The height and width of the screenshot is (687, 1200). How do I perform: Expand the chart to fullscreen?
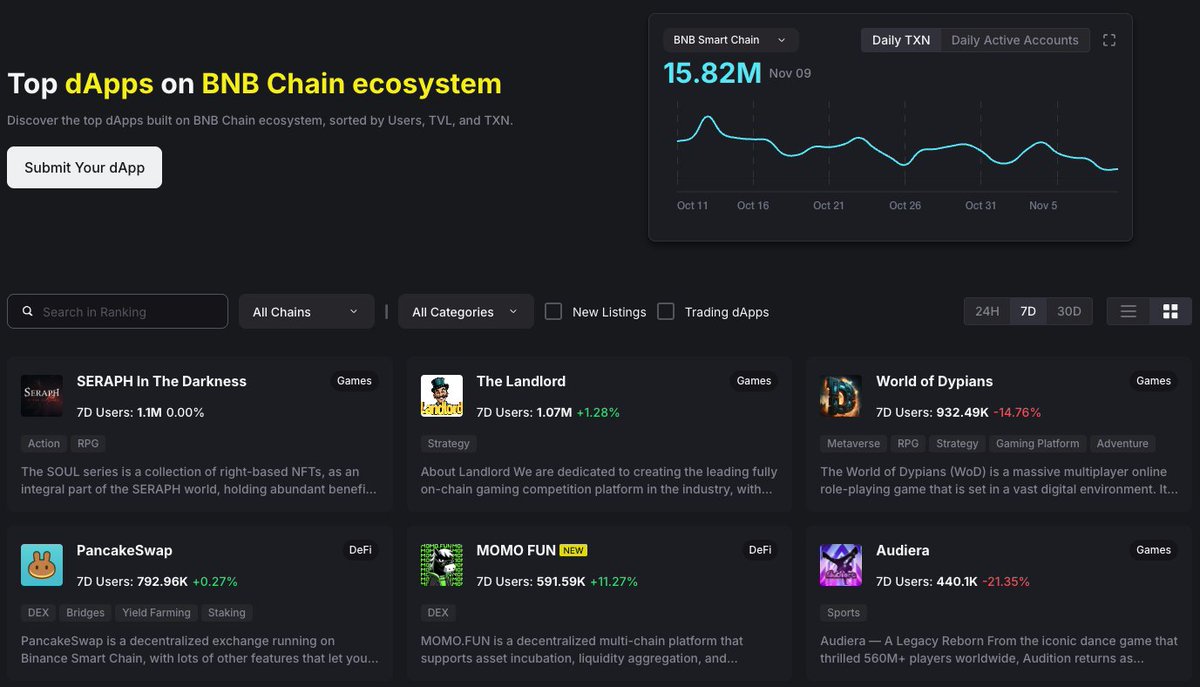(1109, 40)
